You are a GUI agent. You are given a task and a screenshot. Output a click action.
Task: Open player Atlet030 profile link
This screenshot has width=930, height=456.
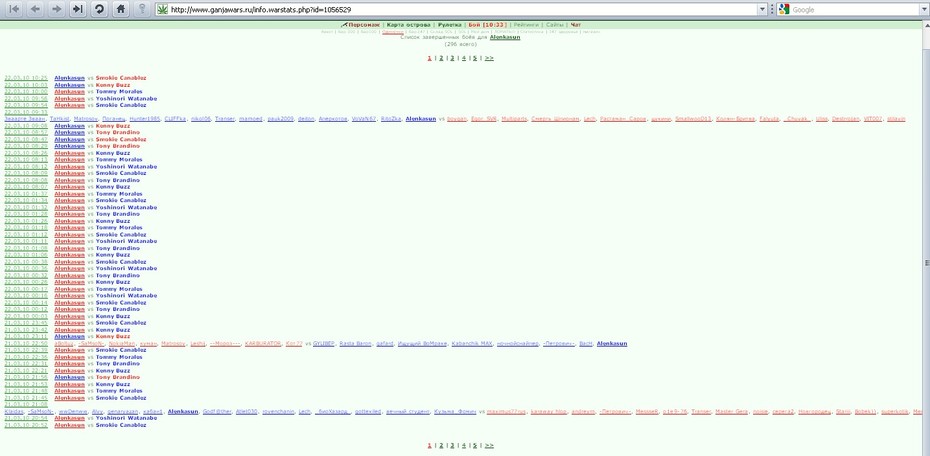pyautogui.click(x=246, y=412)
